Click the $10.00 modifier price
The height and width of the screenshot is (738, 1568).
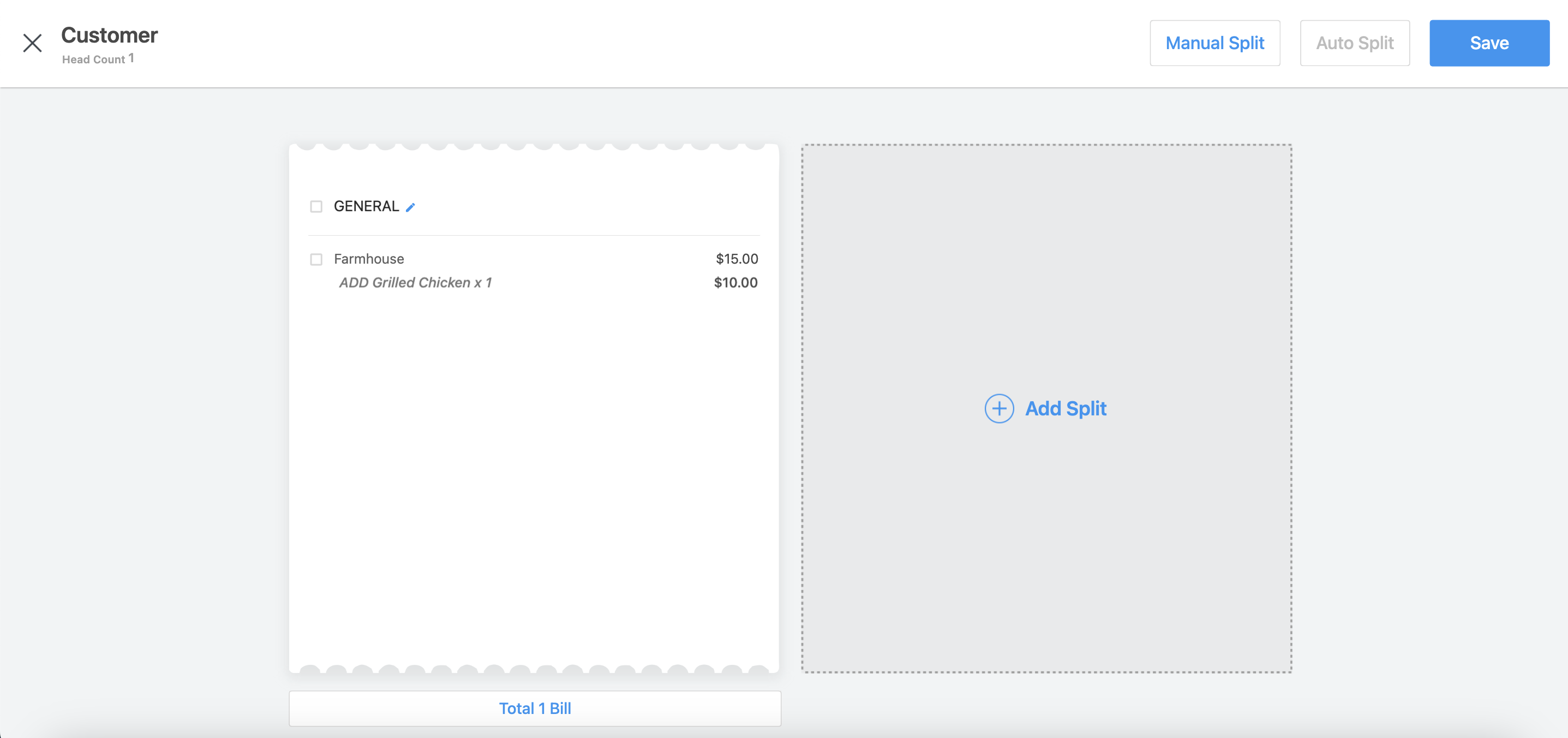pyautogui.click(x=735, y=282)
